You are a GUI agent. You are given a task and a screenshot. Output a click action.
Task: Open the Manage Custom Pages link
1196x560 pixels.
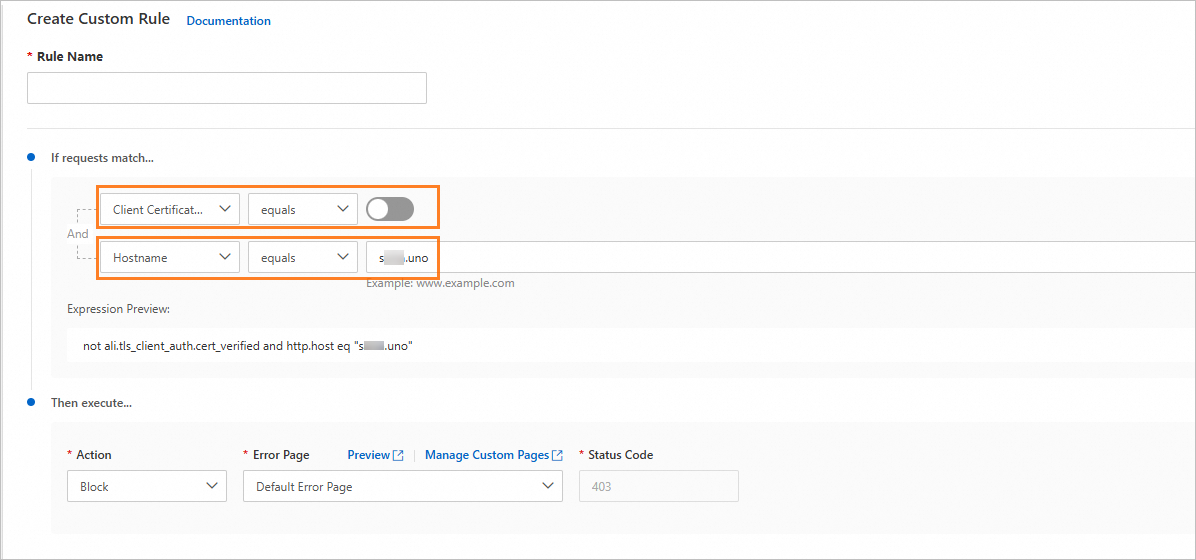coord(487,455)
